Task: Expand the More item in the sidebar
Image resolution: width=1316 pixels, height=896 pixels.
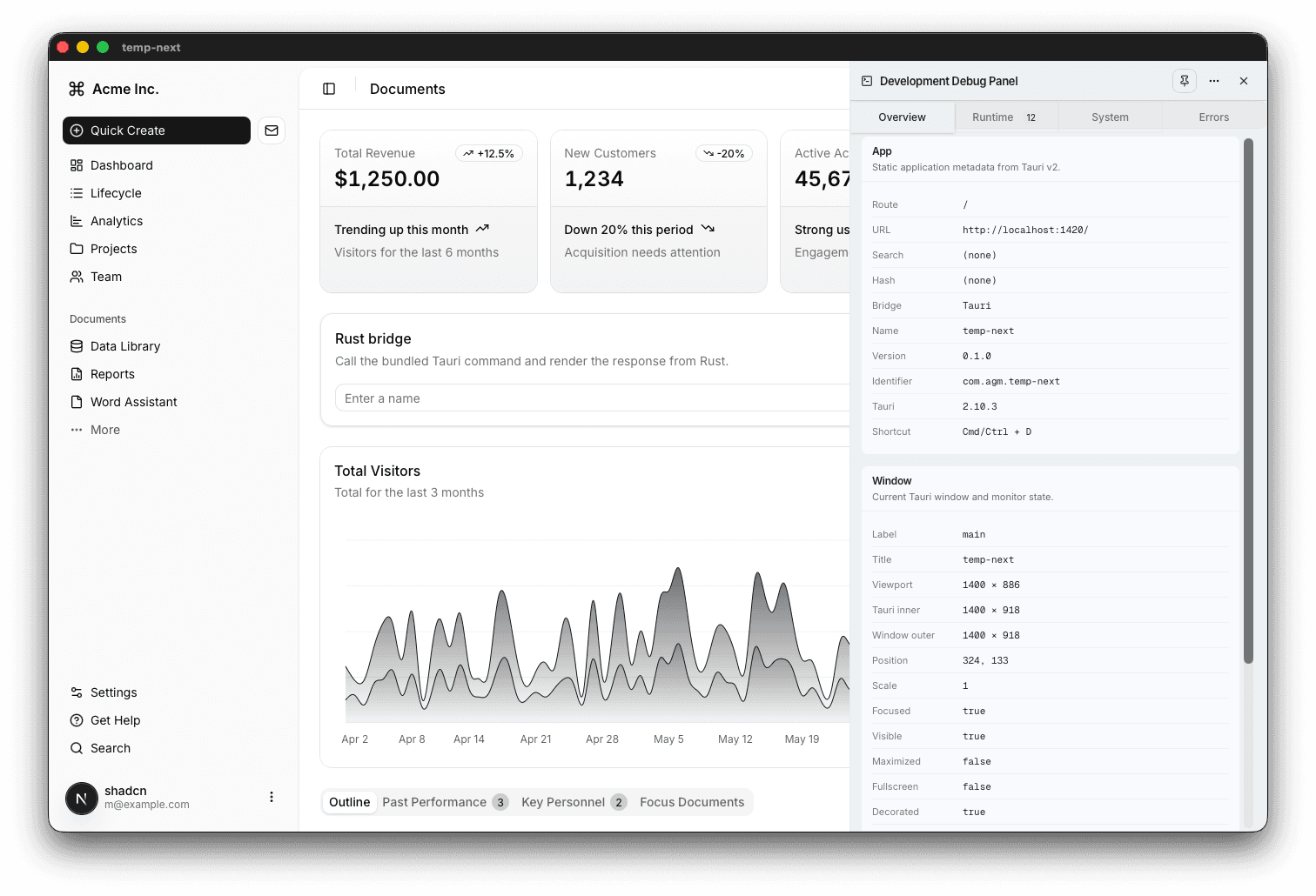Action: pyautogui.click(x=104, y=430)
